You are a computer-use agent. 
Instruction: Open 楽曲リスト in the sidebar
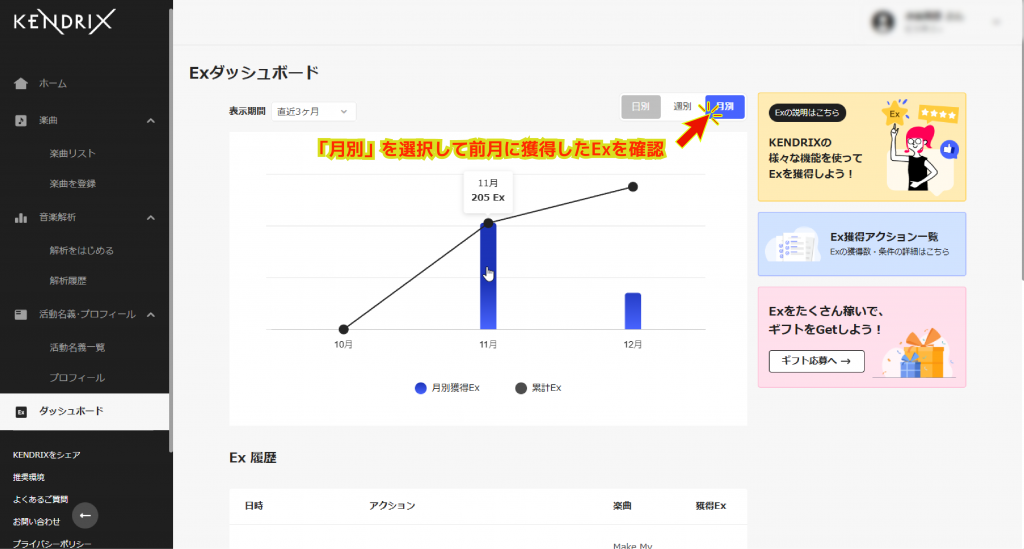pos(73,153)
